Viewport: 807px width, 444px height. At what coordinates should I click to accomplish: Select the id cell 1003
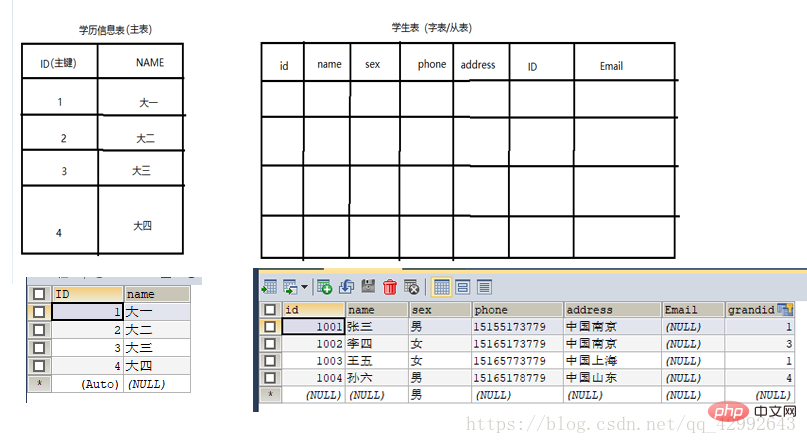tap(313, 360)
